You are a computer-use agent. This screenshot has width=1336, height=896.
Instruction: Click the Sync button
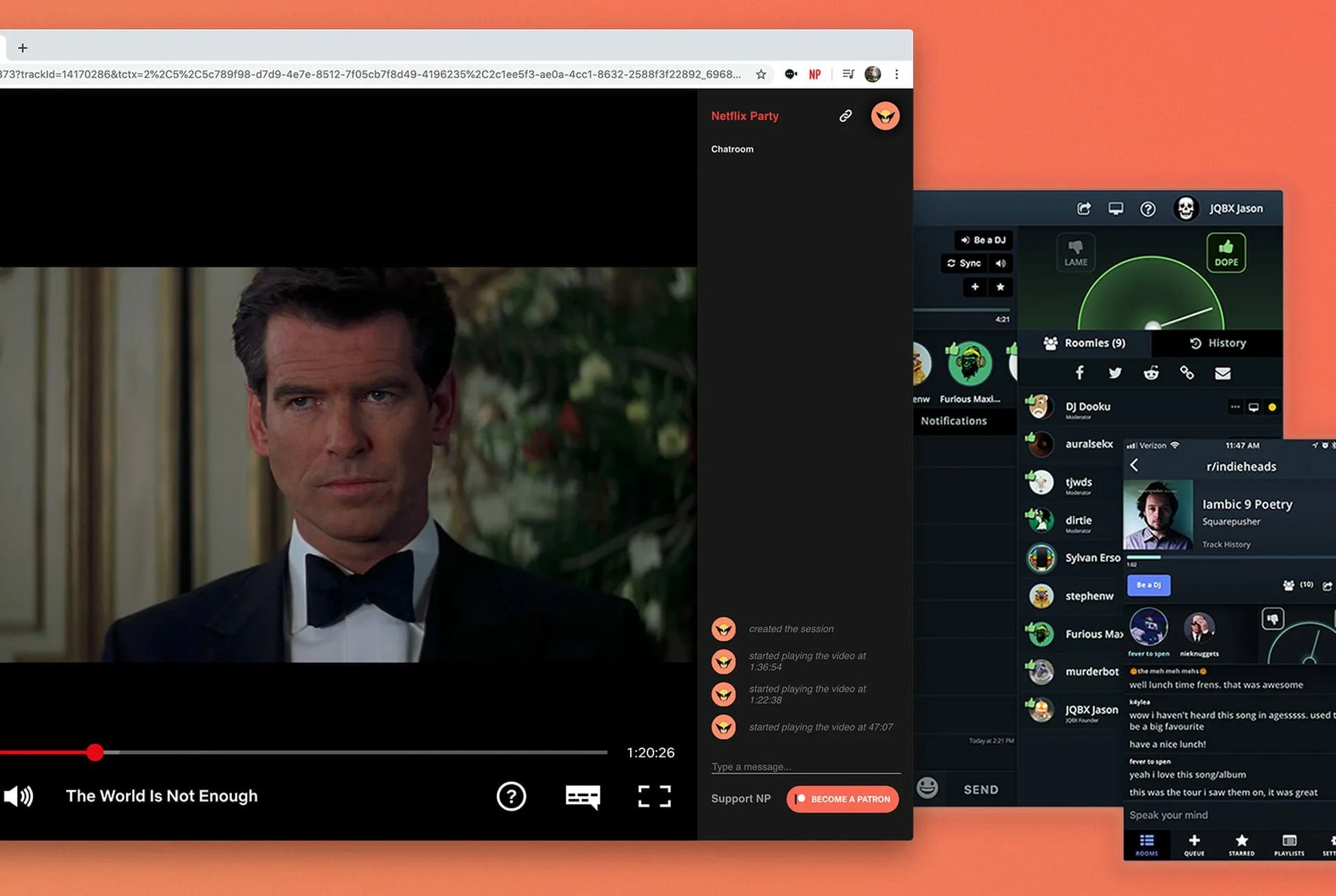(x=963, y=263)
